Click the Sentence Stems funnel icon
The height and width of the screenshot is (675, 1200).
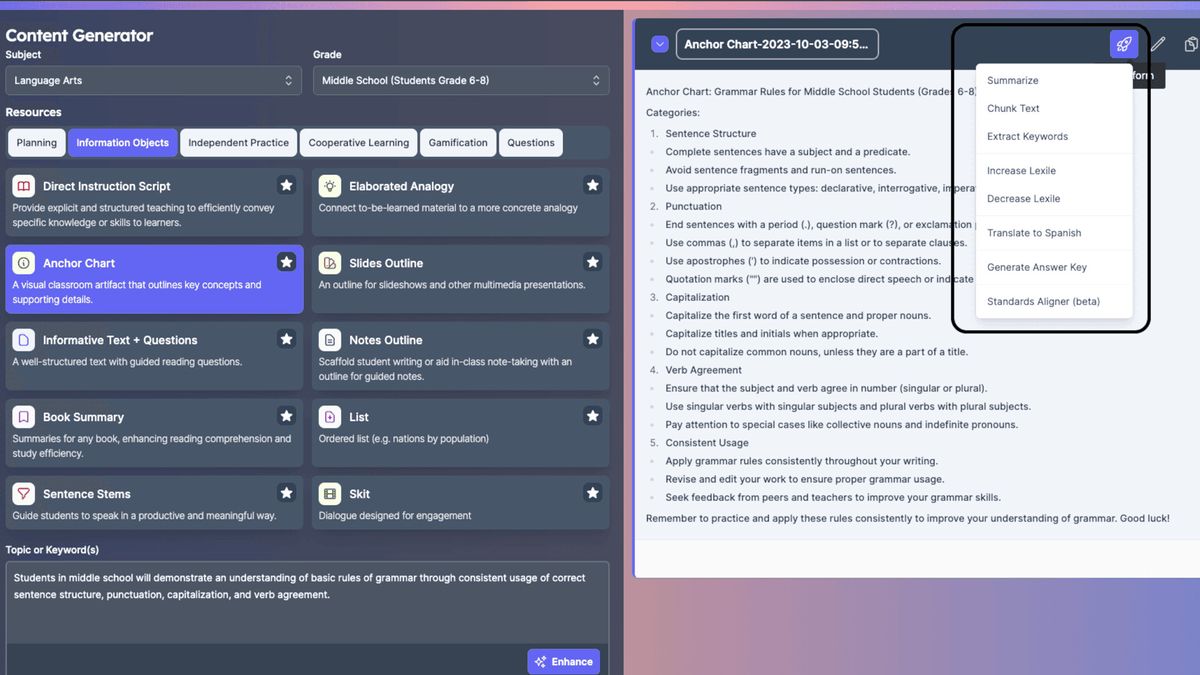click(23, 494)
